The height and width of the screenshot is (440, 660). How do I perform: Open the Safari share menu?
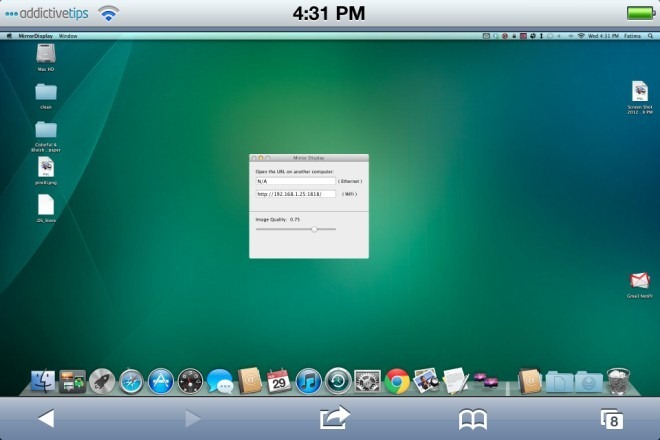pos(335,417)
